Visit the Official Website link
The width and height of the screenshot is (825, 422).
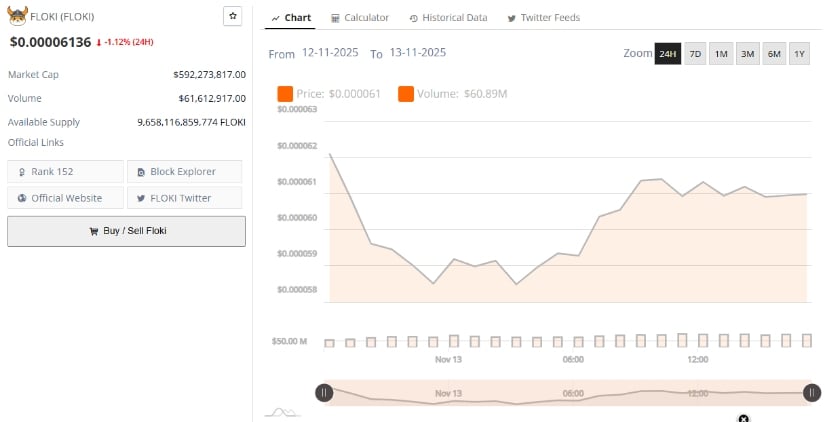coord(65,198)
